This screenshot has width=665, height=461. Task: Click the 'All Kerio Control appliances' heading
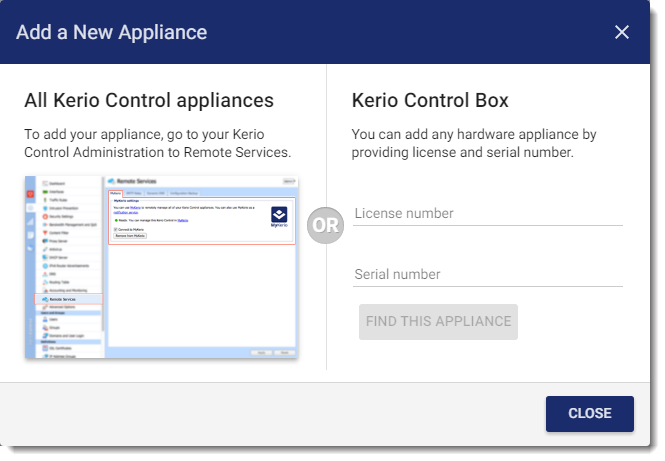click(x=149, y=101)
